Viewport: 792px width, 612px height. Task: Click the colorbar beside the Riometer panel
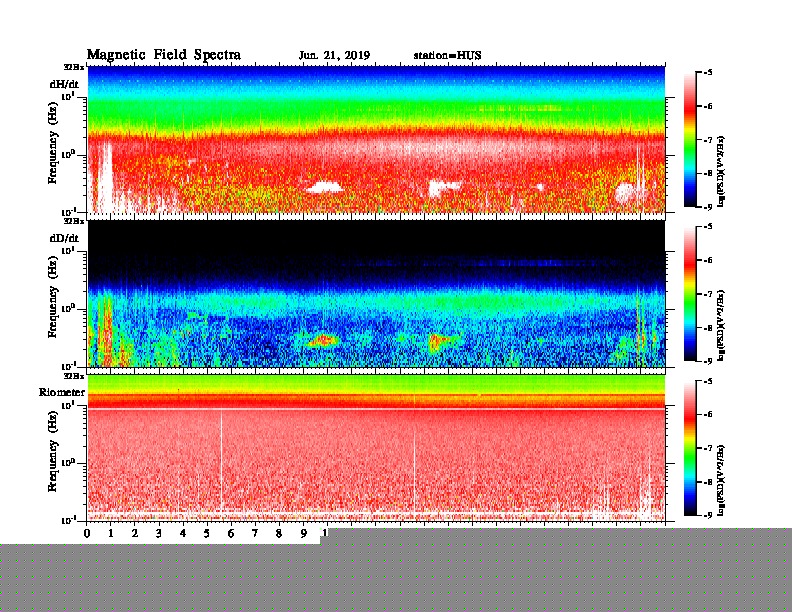tap(690, 448)
